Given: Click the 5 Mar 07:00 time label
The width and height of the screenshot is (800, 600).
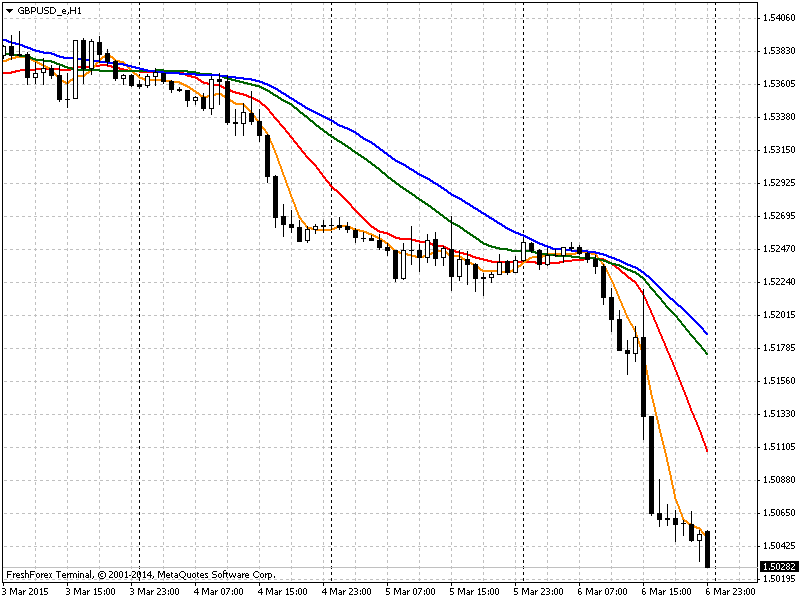Looking at the screenshot, I should [x=410, y=592].
